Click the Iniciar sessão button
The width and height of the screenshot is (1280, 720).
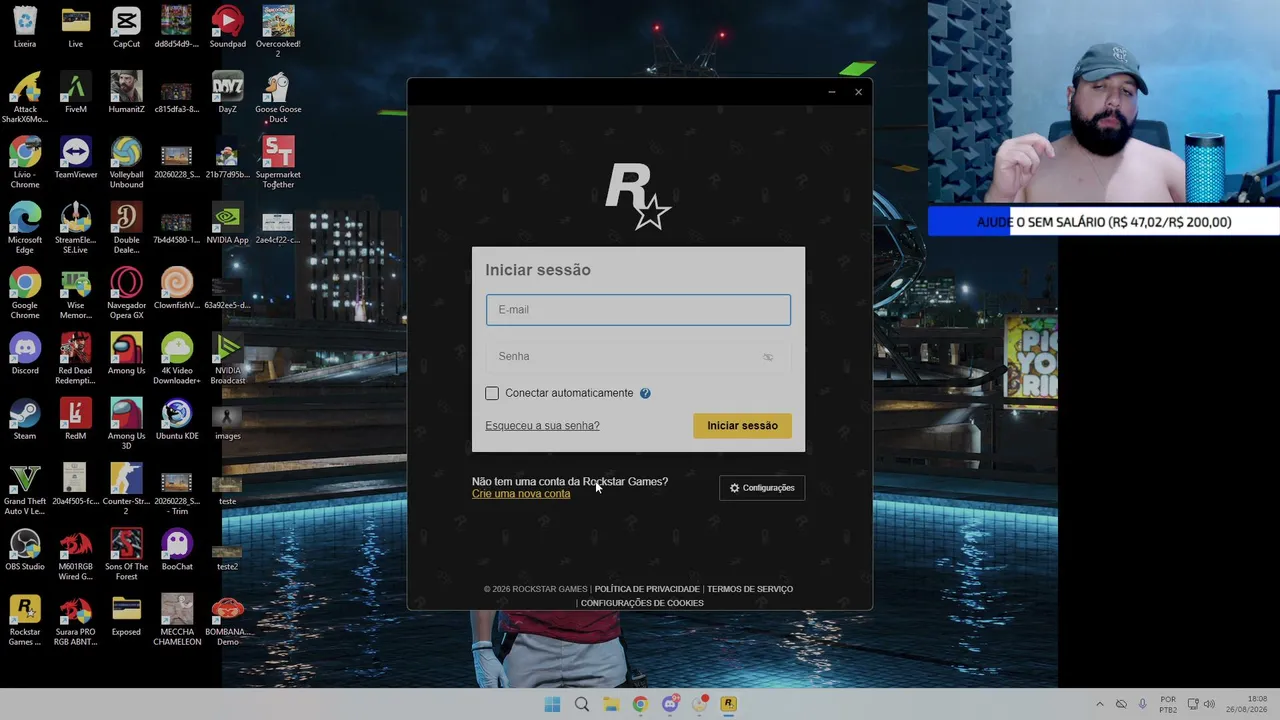(742, 426)
